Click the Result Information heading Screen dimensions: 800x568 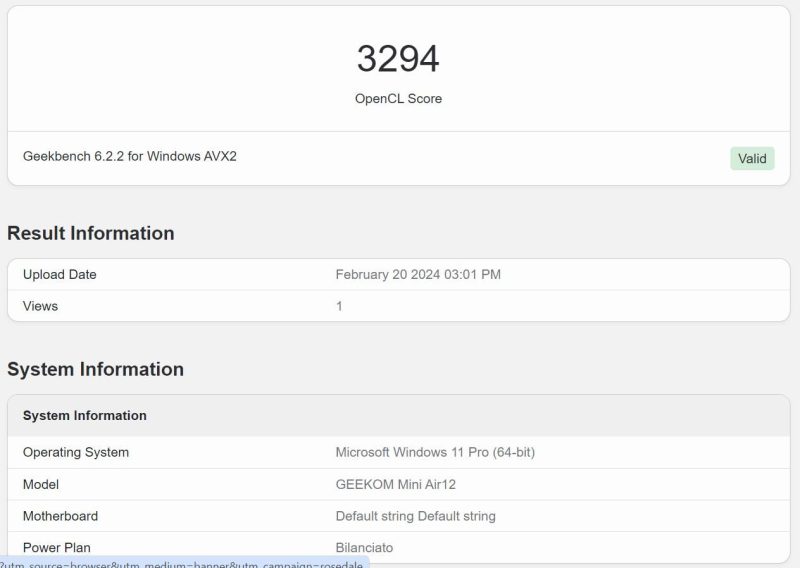coord(91,233)
